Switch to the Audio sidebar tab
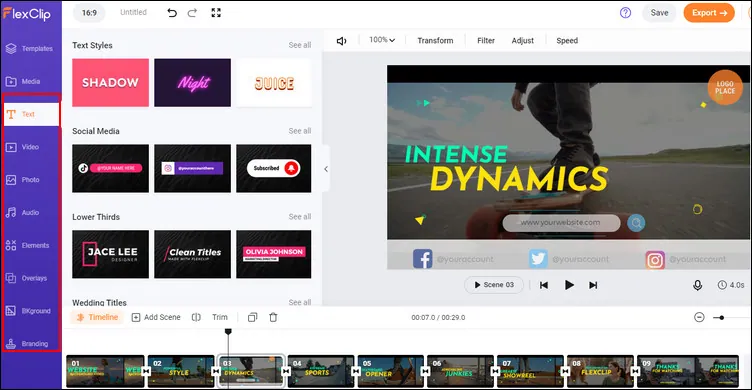Image resolution: width=752 pixels, height=390 pixels. 30,213
